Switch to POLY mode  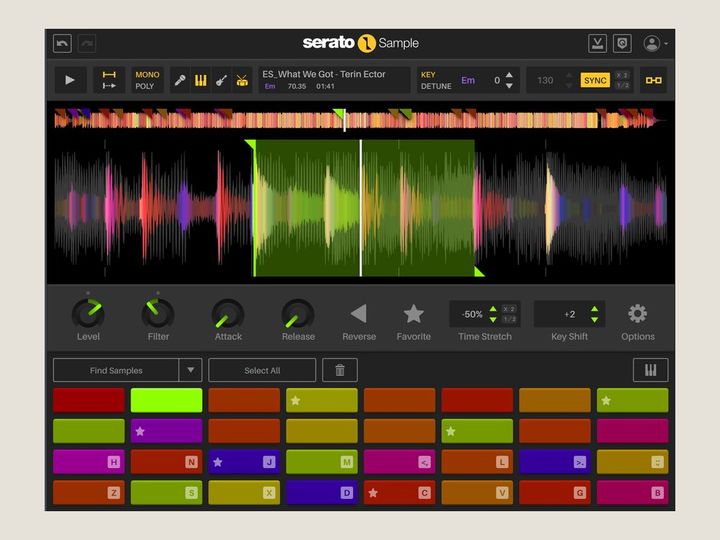(145, 86)
